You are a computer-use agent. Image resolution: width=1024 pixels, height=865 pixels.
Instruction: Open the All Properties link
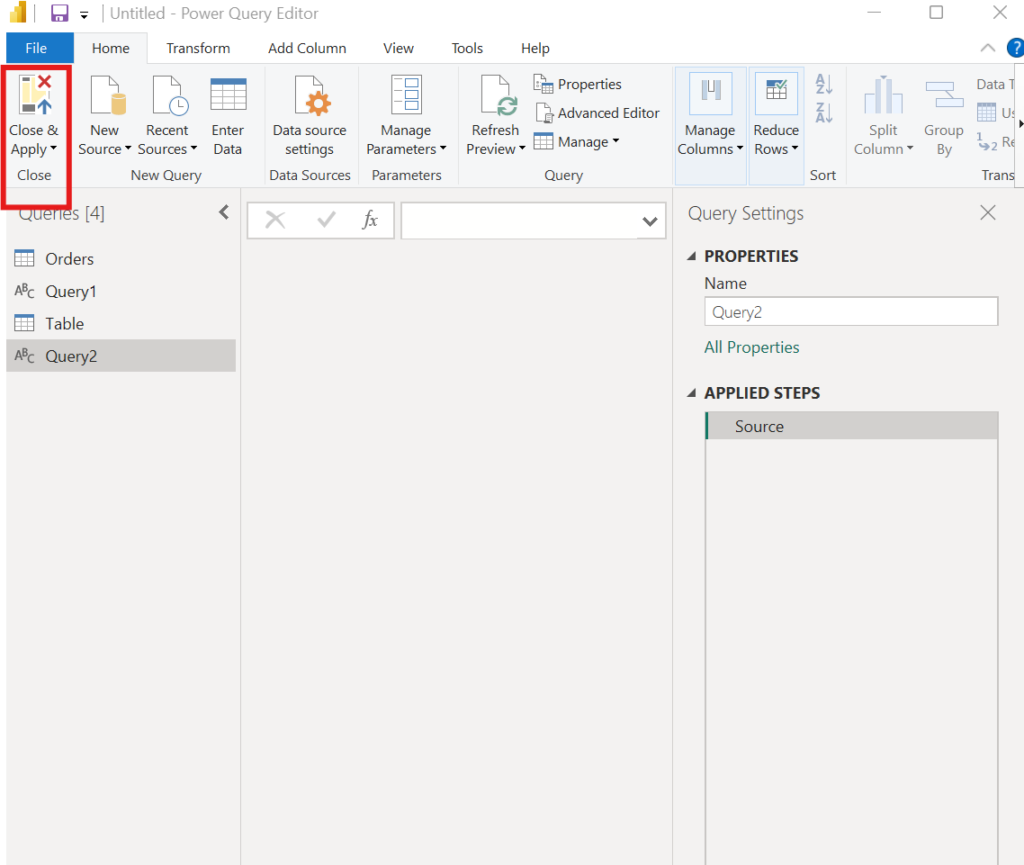751,347
